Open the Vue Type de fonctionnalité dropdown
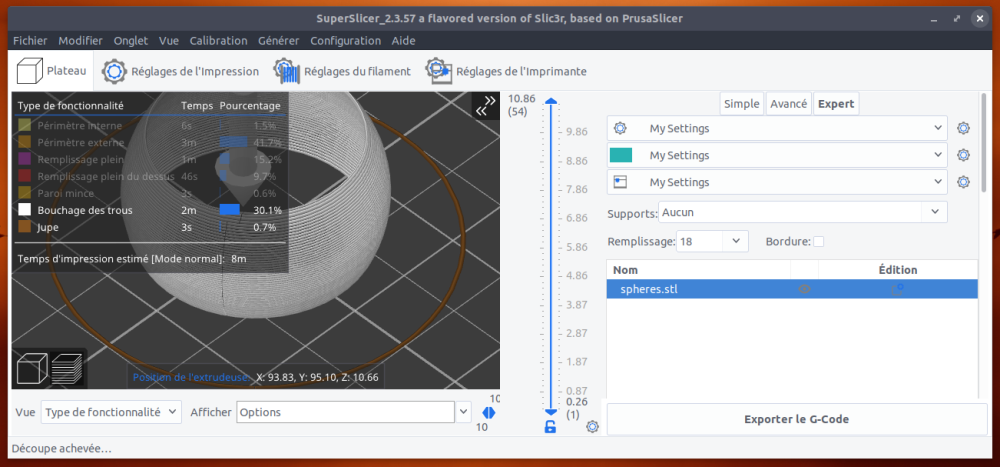 [111, 412]
